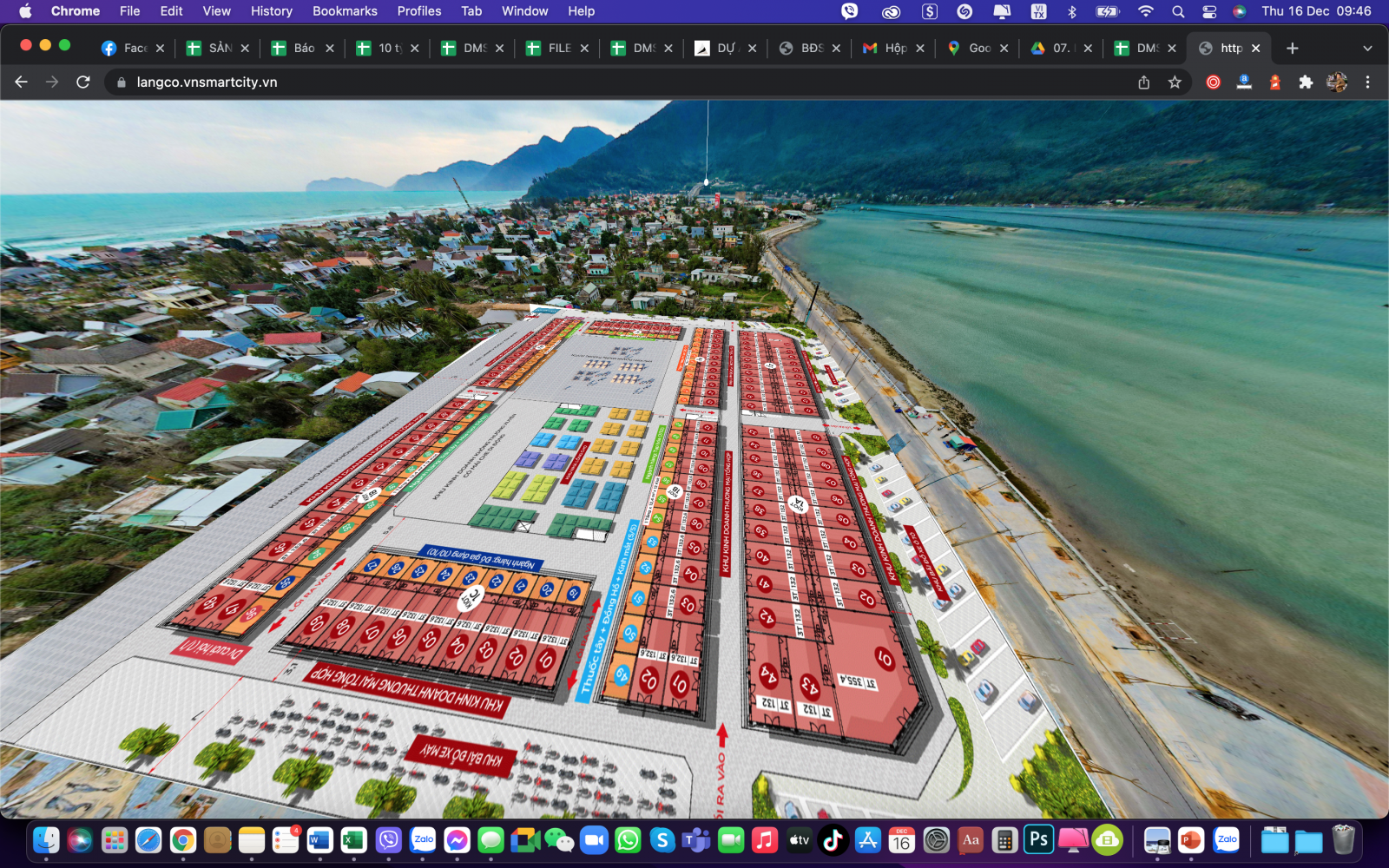Open the Chrome application menu

tap(76, 11)
